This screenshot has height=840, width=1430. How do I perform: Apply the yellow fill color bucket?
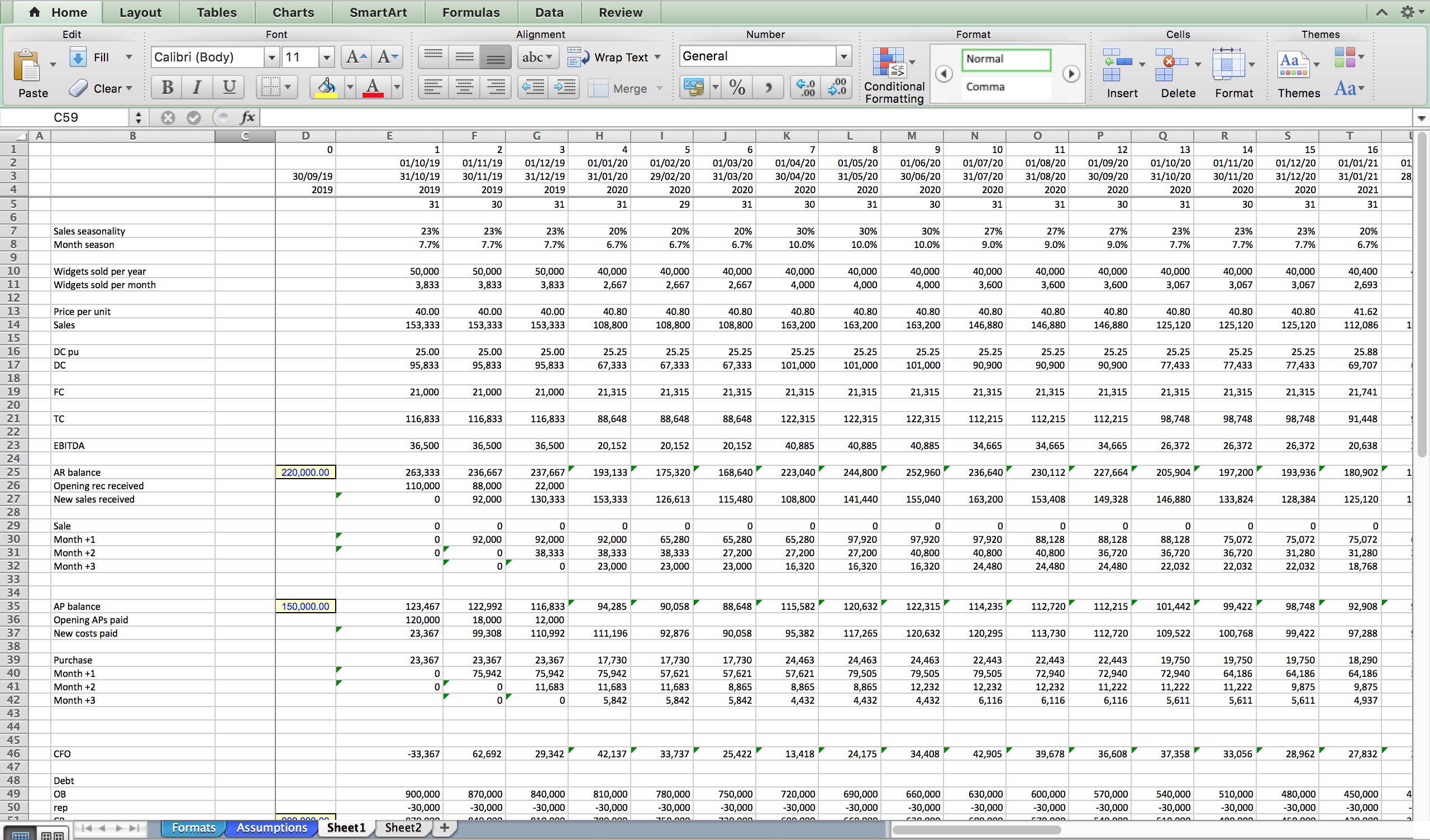coord(326,87)
